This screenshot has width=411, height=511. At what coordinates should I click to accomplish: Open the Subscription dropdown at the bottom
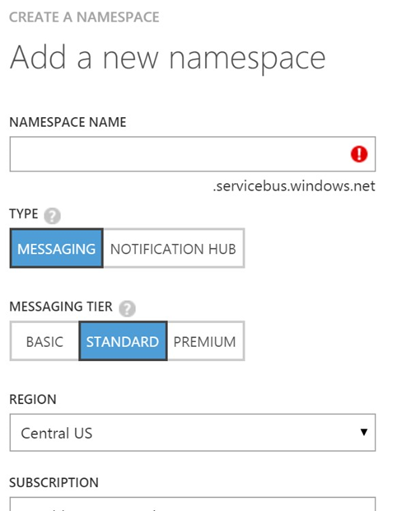(193, 504)
